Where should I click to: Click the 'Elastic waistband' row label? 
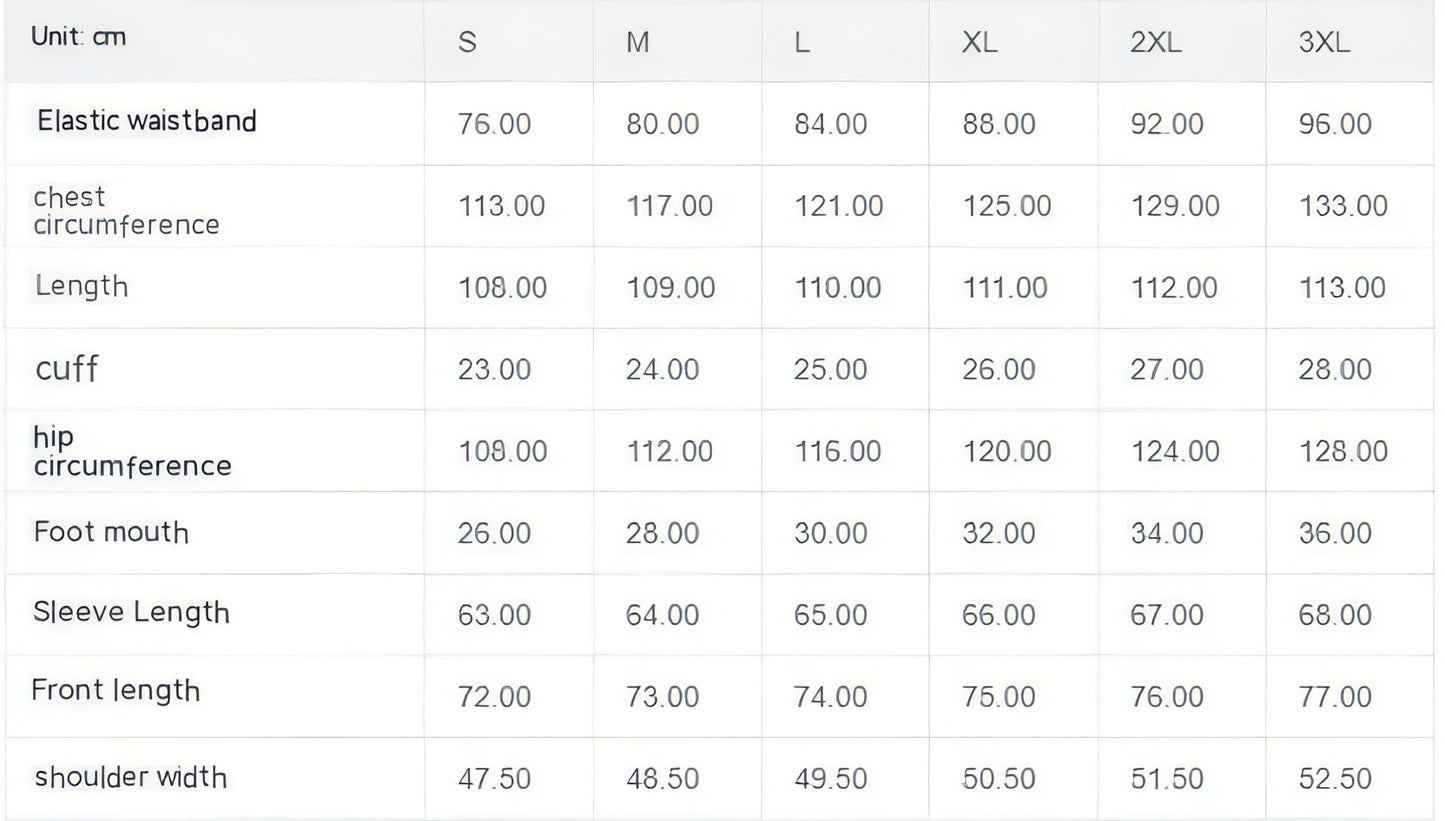pyautogui.click(x=147, y=121)
